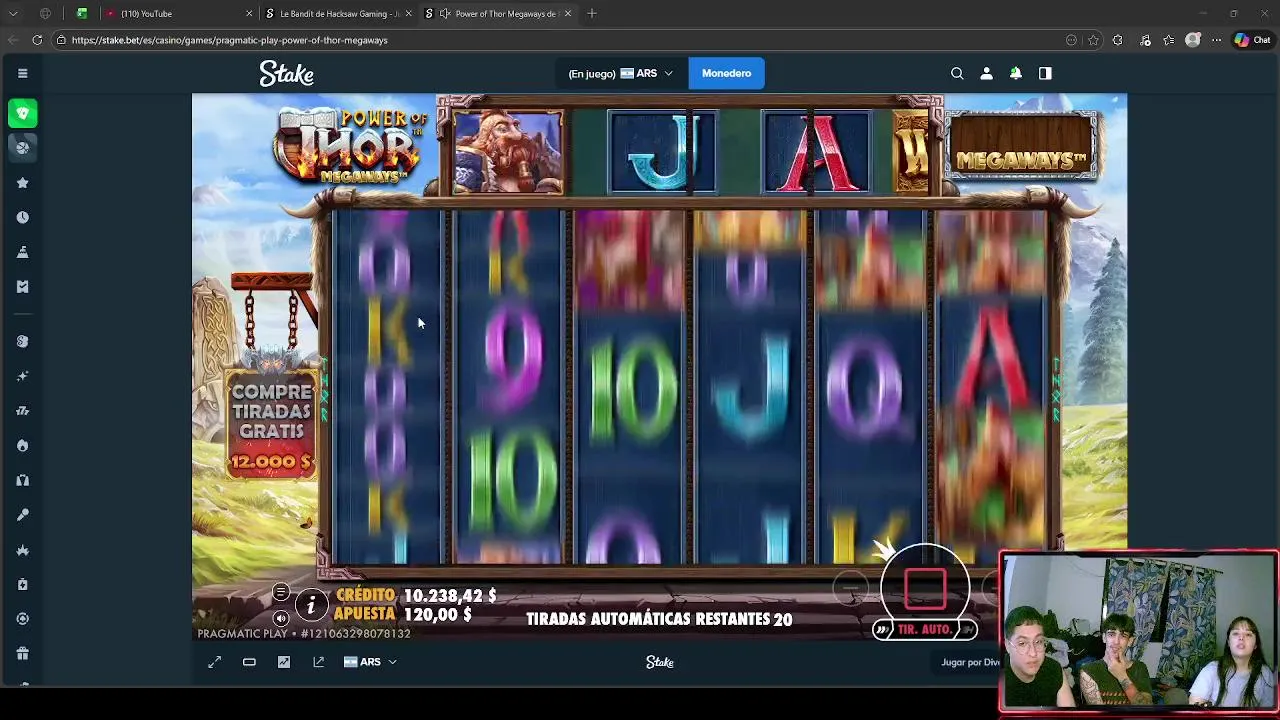The width and height of the screenshot is (1280, 720).
Task: Mute game sound via speaker icon
Action: click(281, 617)
